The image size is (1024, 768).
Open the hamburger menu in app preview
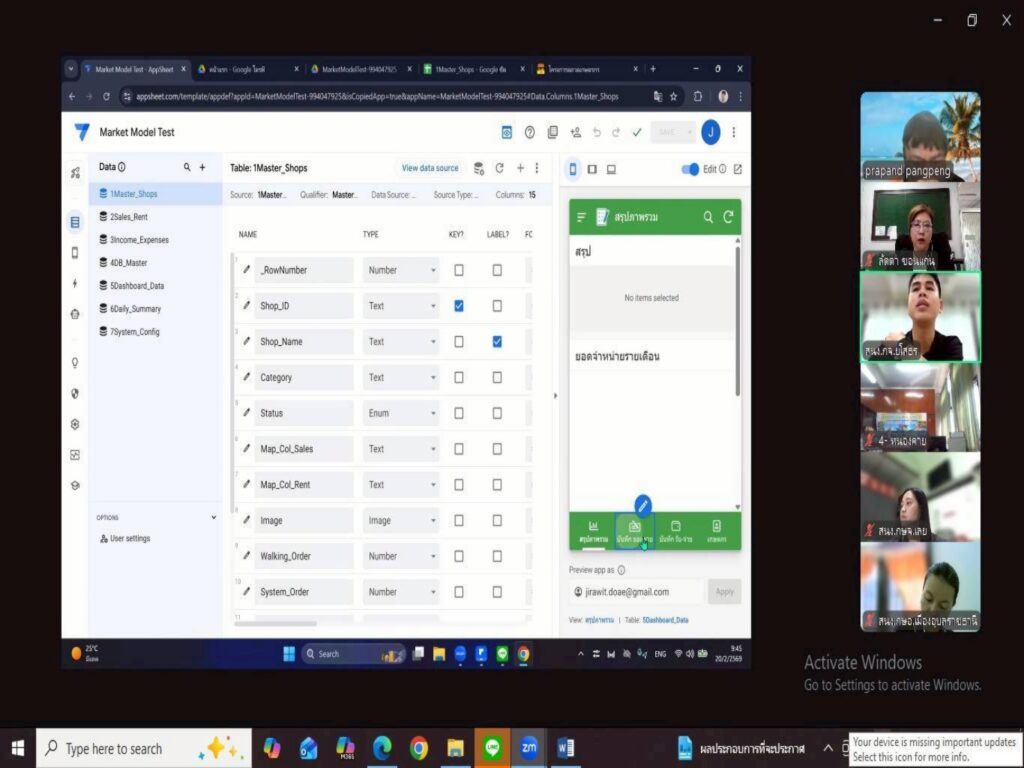coord(581,217)
